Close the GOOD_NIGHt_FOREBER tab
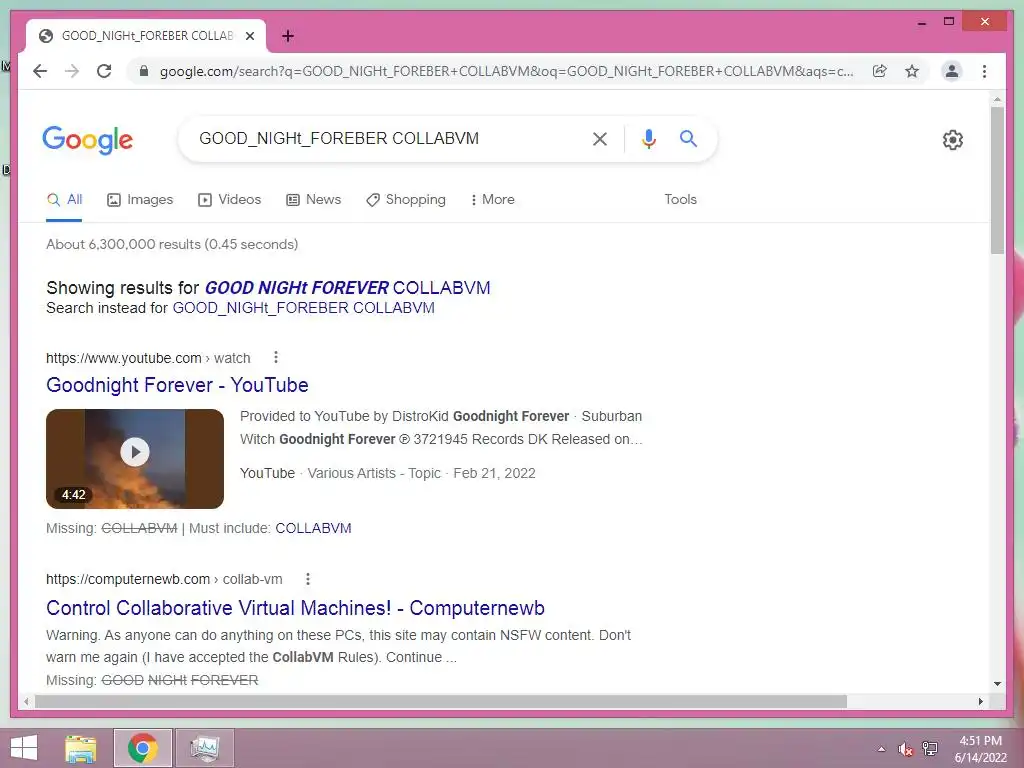This screenshot has width=1024, height=768. 249,36
